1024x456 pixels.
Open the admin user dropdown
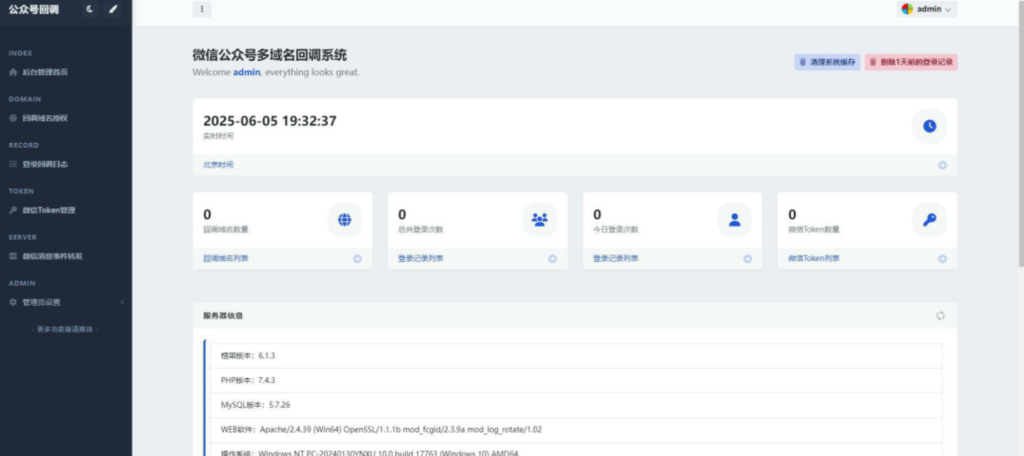point(927,9)
